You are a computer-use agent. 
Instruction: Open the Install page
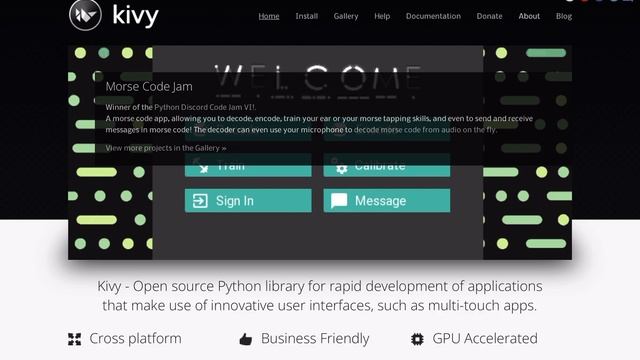pyautogui.click(x=307, y=16)
